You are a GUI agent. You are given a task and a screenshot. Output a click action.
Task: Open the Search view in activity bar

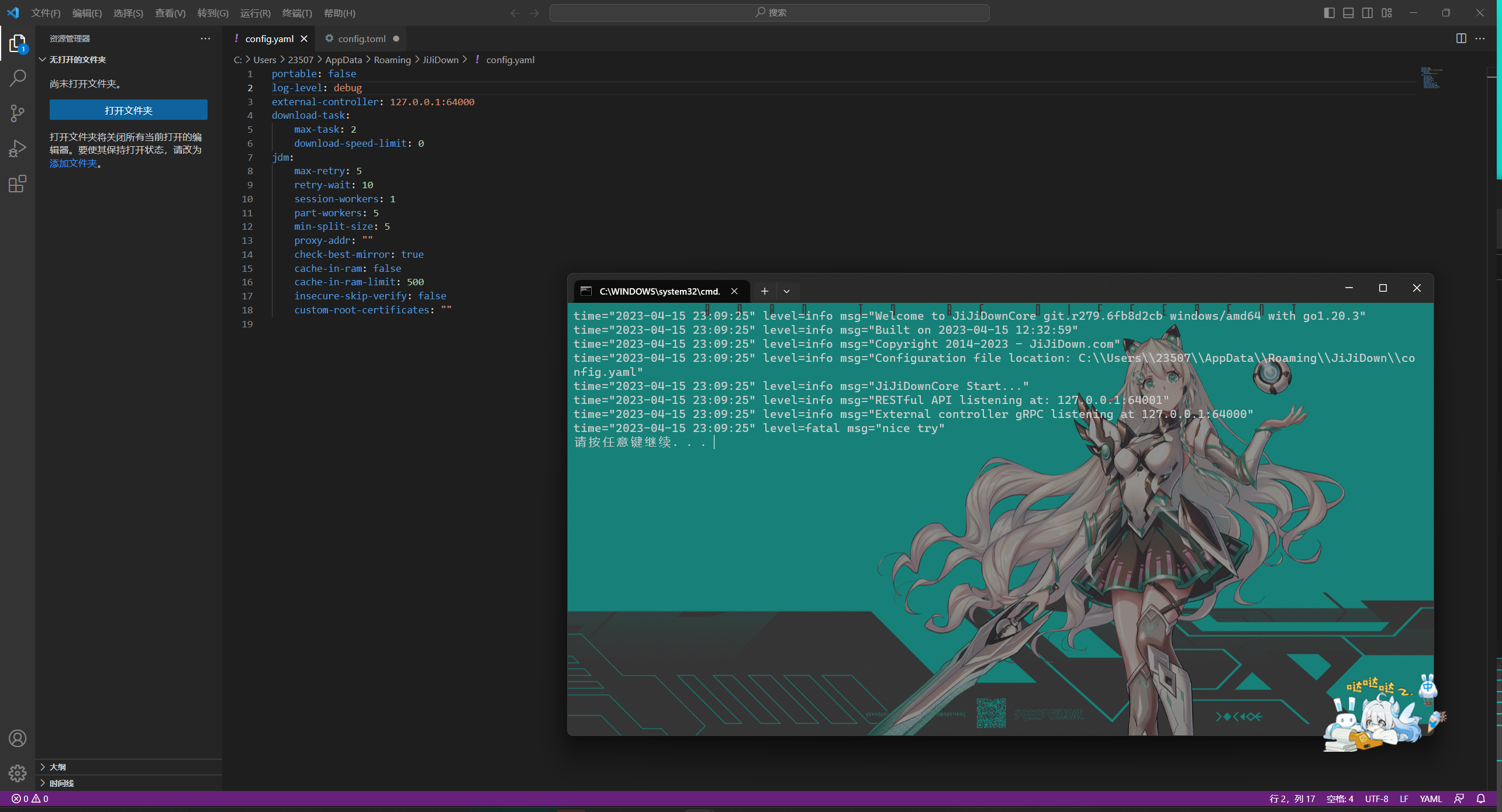(x=18, y=78)
